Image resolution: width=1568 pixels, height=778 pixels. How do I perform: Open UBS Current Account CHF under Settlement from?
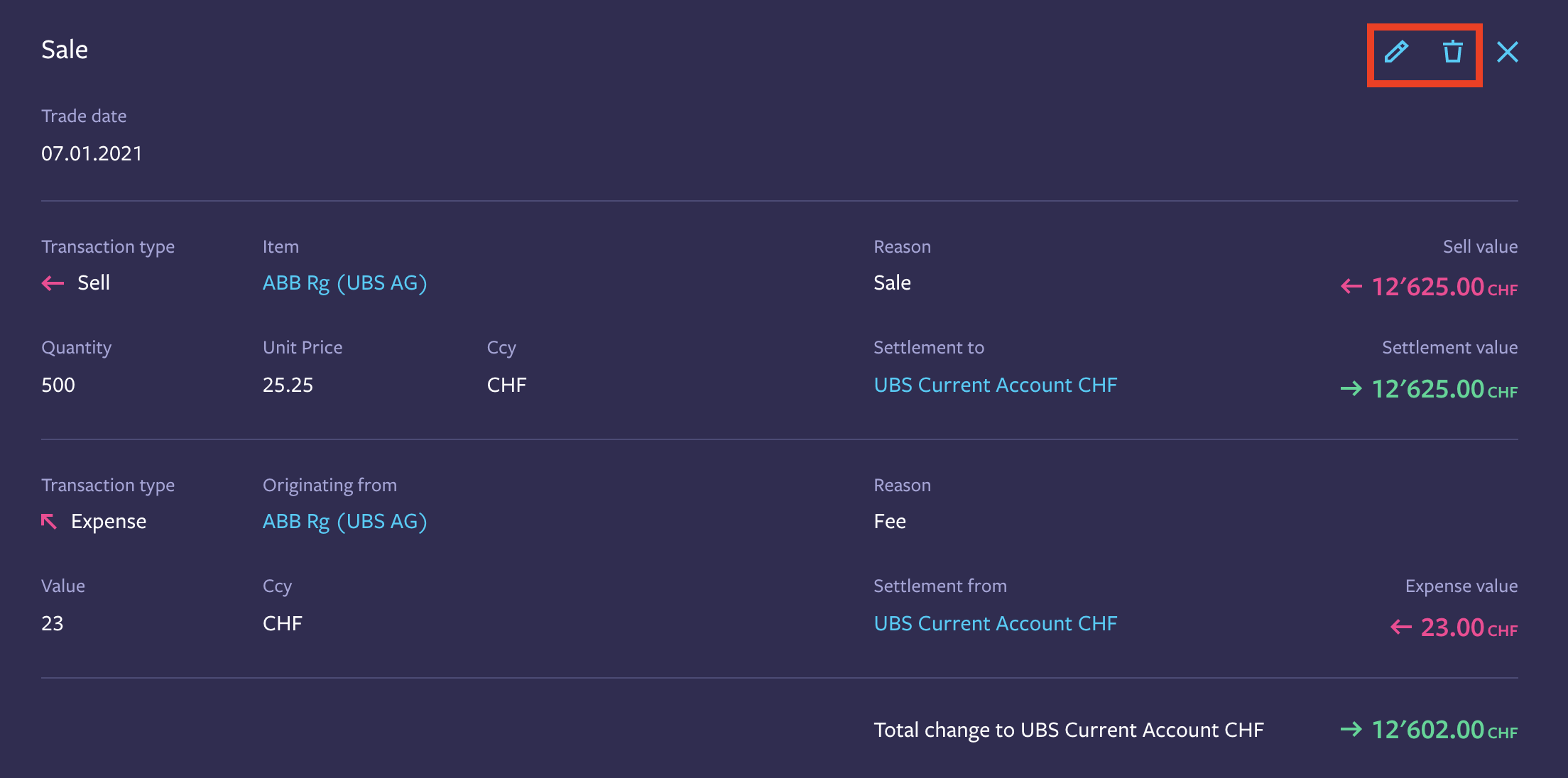click(996, 623)
